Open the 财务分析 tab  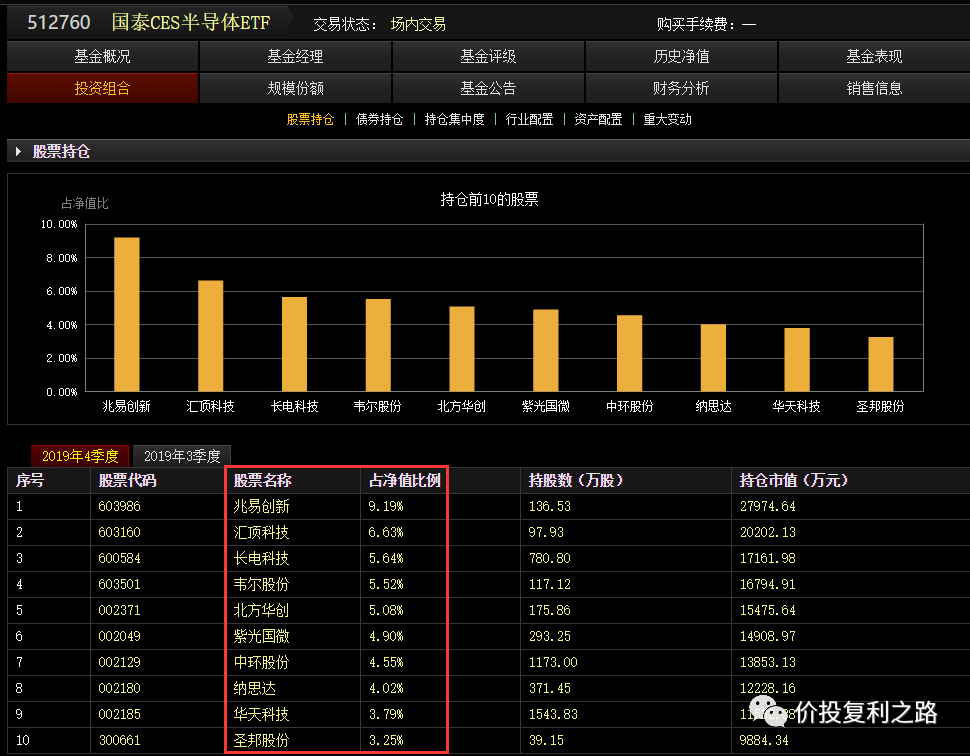click(681, 88)
